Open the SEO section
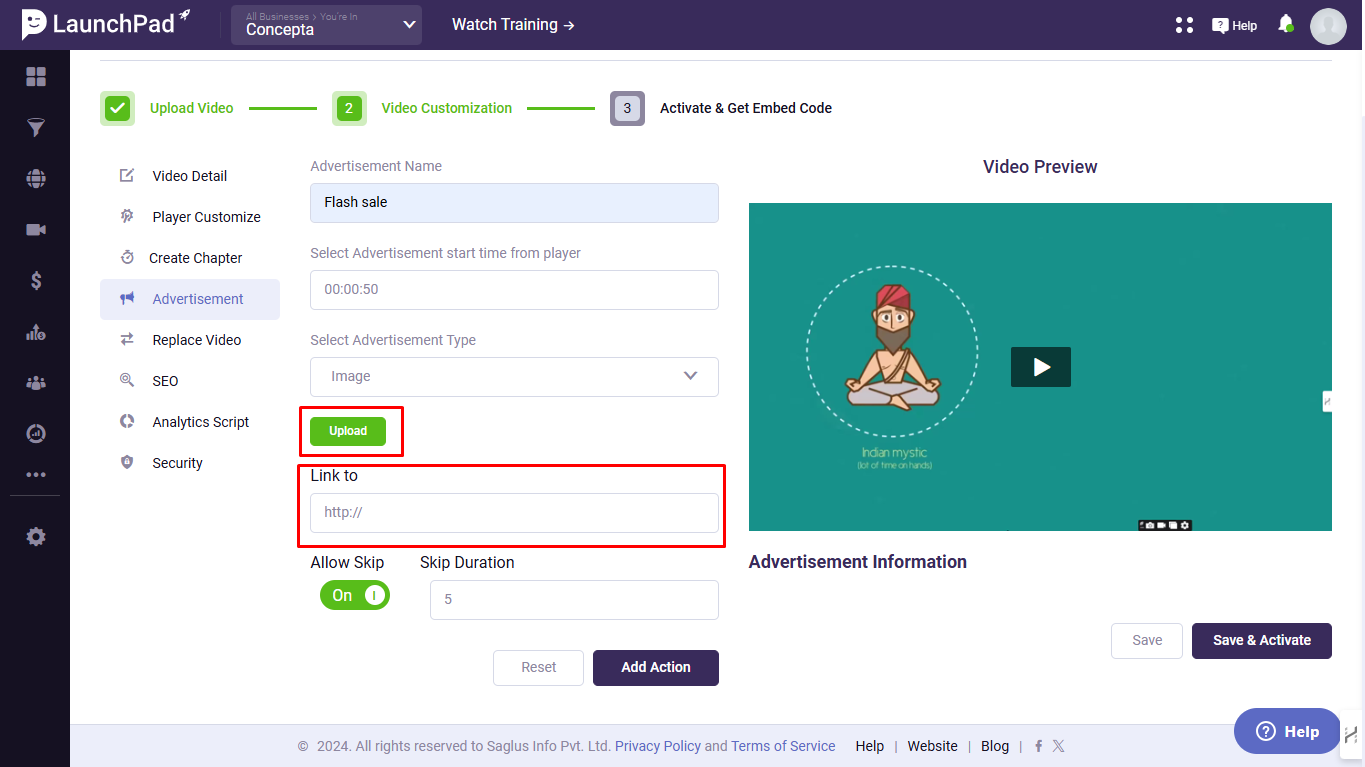The image size is (1365, 767). [190, 381]
